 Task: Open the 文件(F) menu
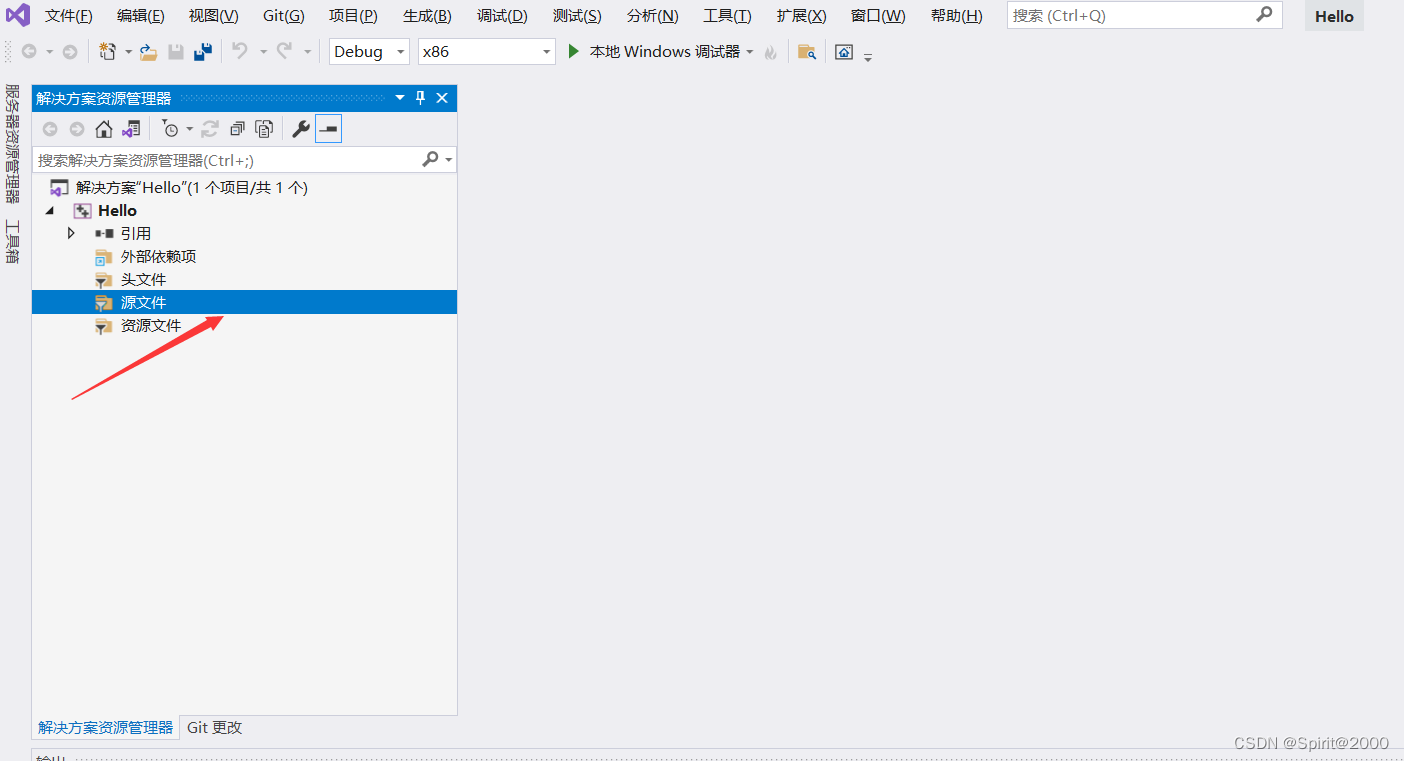(69, 16)
